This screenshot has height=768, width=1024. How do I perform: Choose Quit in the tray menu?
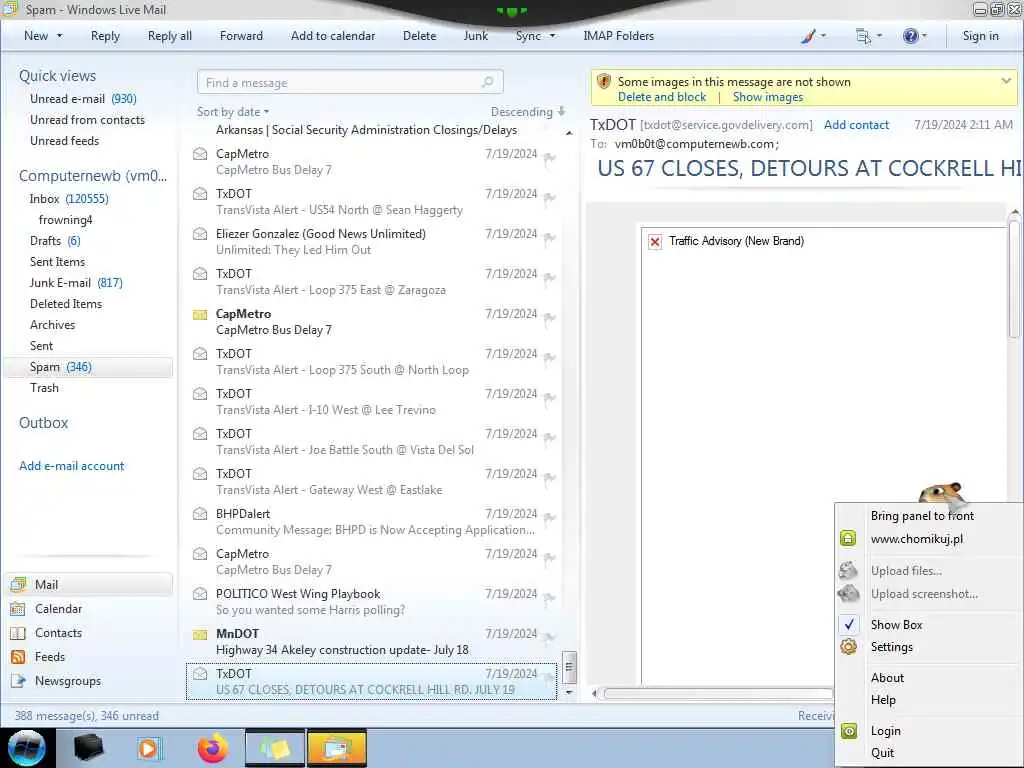882,753
